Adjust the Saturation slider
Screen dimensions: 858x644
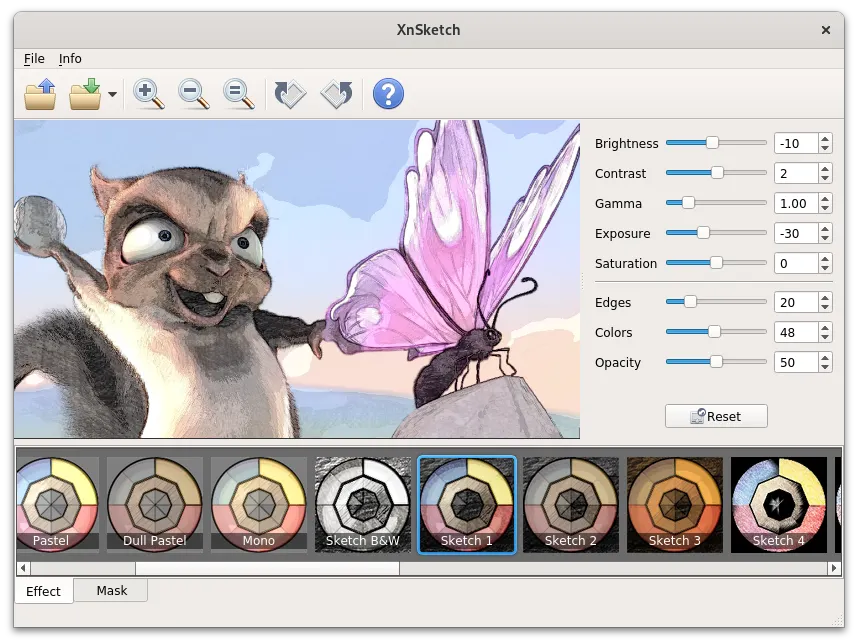point(716,263)
